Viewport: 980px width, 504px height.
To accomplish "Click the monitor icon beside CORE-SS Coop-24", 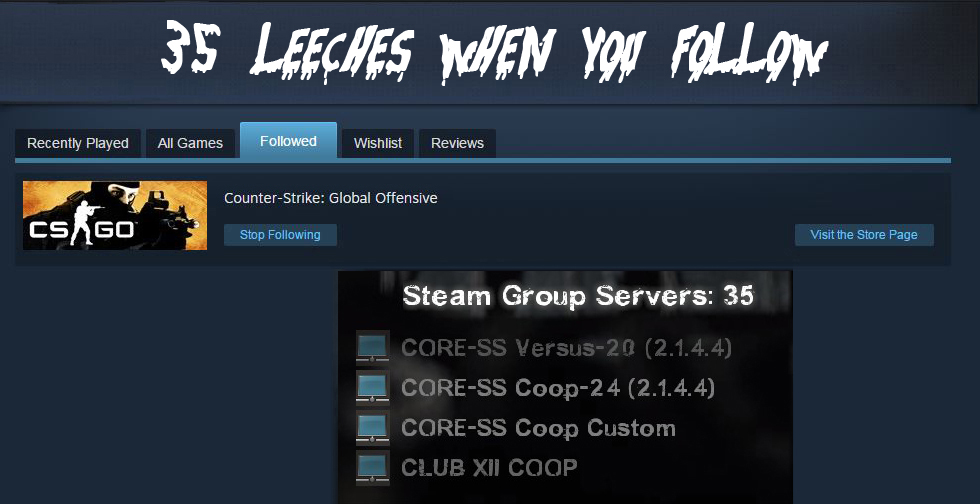I will coord(373,388).
